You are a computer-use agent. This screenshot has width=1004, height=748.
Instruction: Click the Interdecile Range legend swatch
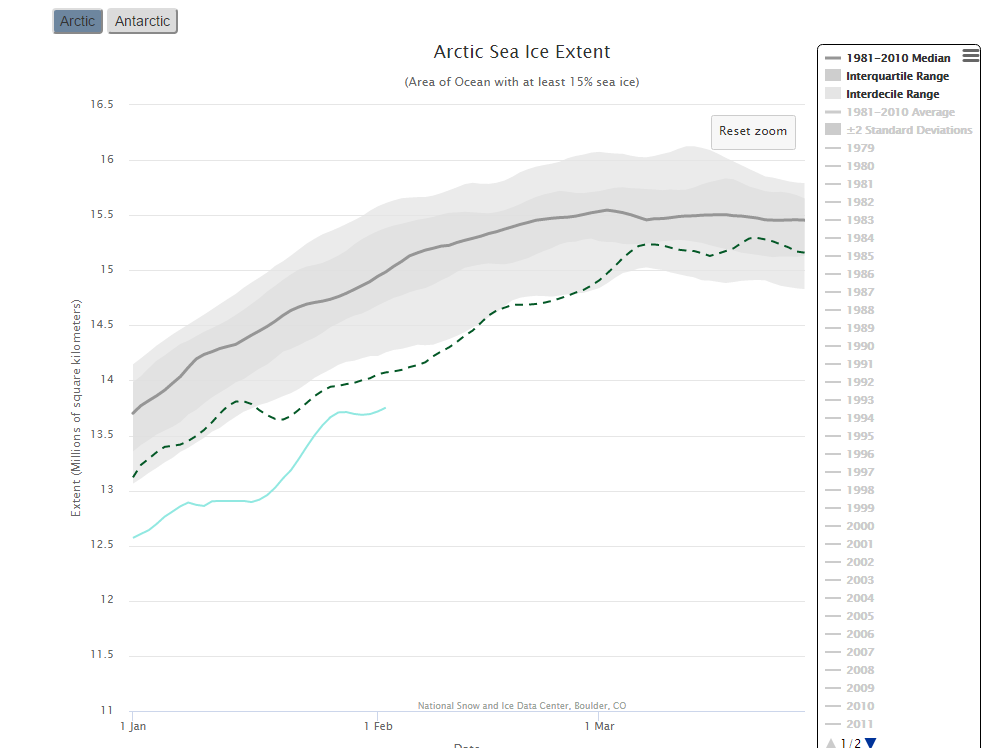833,94
